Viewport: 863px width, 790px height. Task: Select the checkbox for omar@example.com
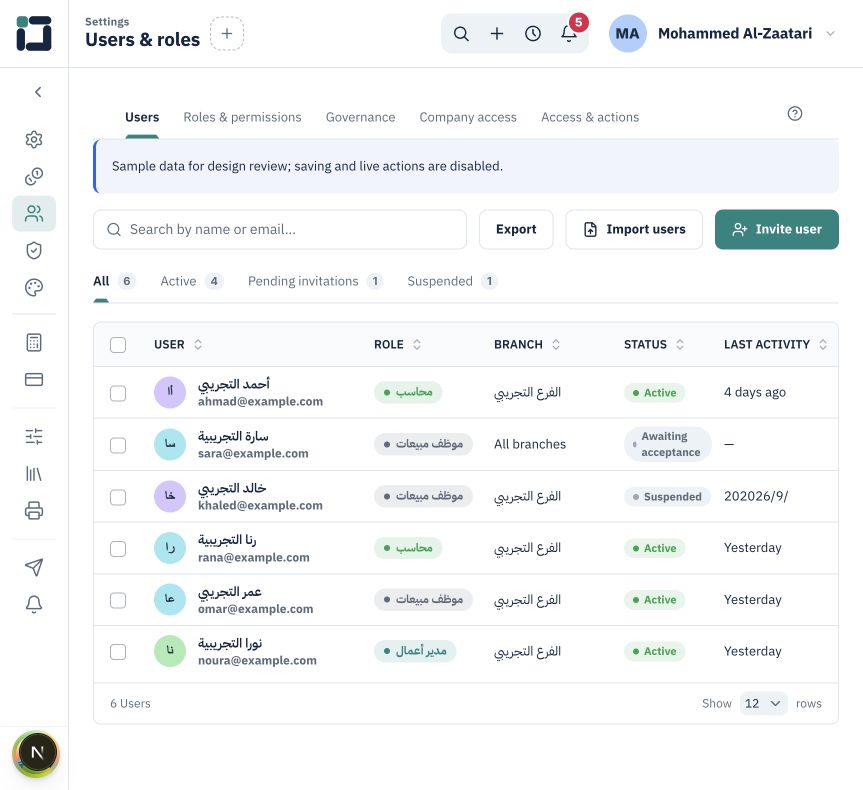tap(118, 600)
